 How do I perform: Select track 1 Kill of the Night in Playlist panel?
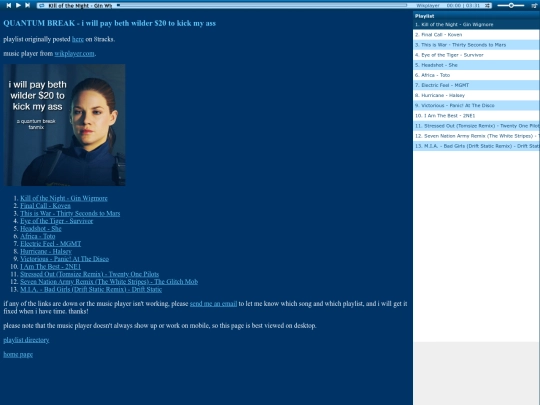(476, 24)
